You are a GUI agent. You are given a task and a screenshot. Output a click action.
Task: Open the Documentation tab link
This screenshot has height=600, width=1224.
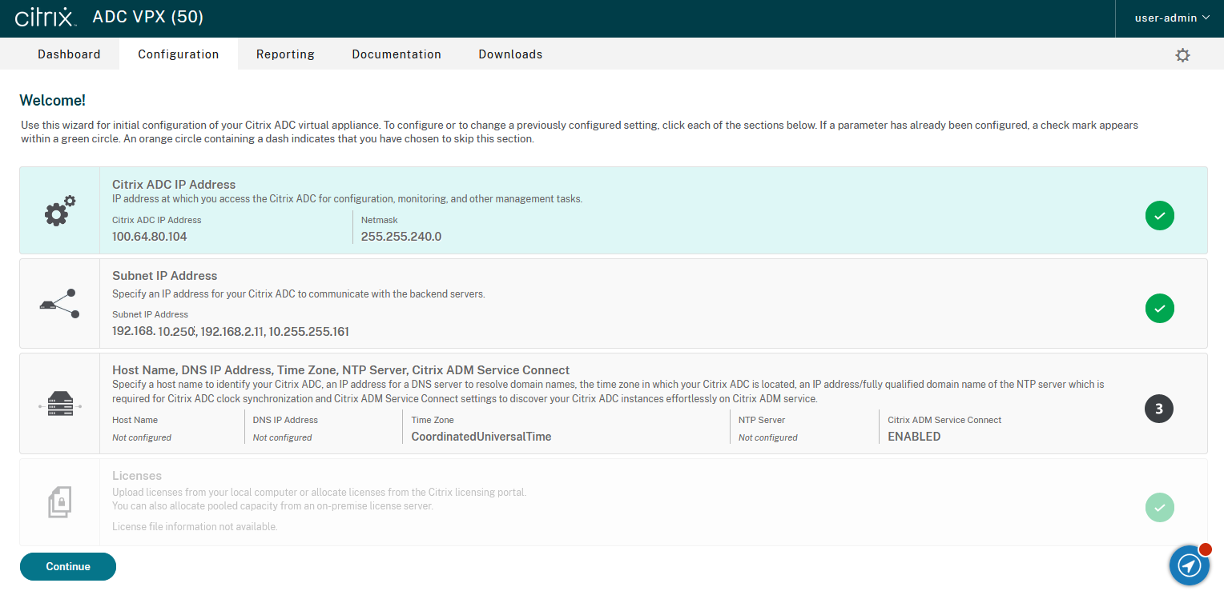pos(396,54)
